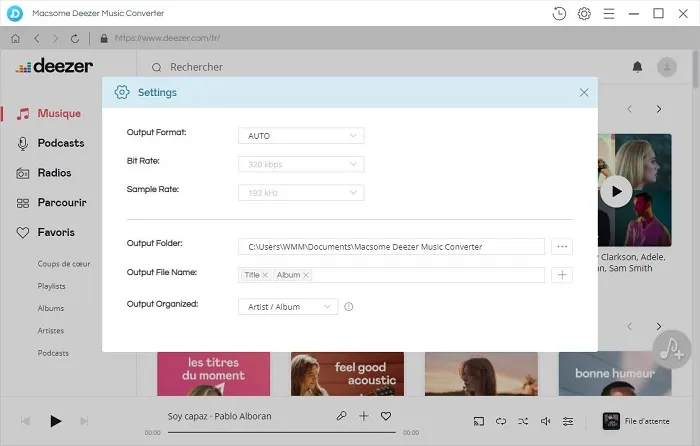The image size is (700, 446).
Task: Remove the Title tag from file name
Action: pos(265,275)
